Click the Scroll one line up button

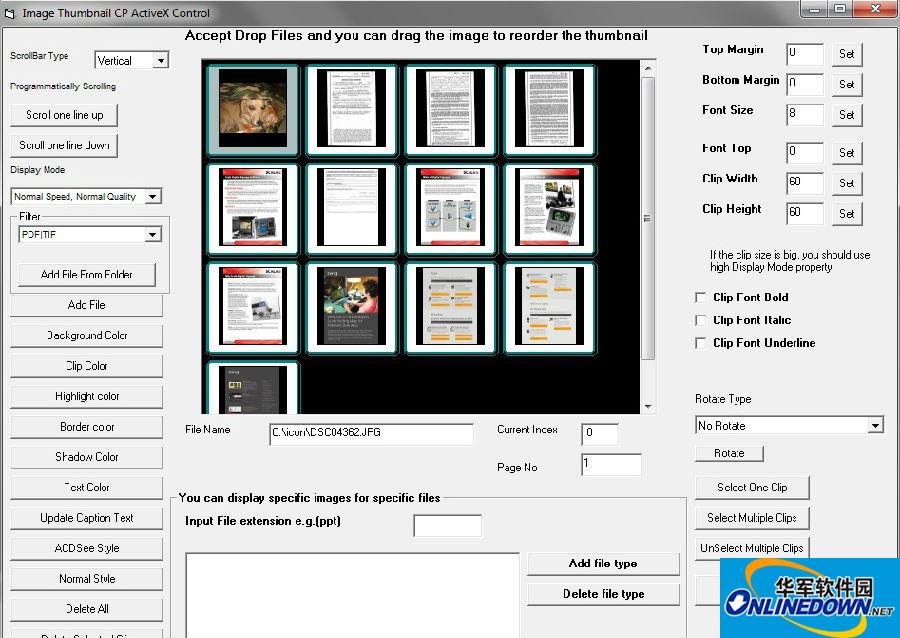63,115
